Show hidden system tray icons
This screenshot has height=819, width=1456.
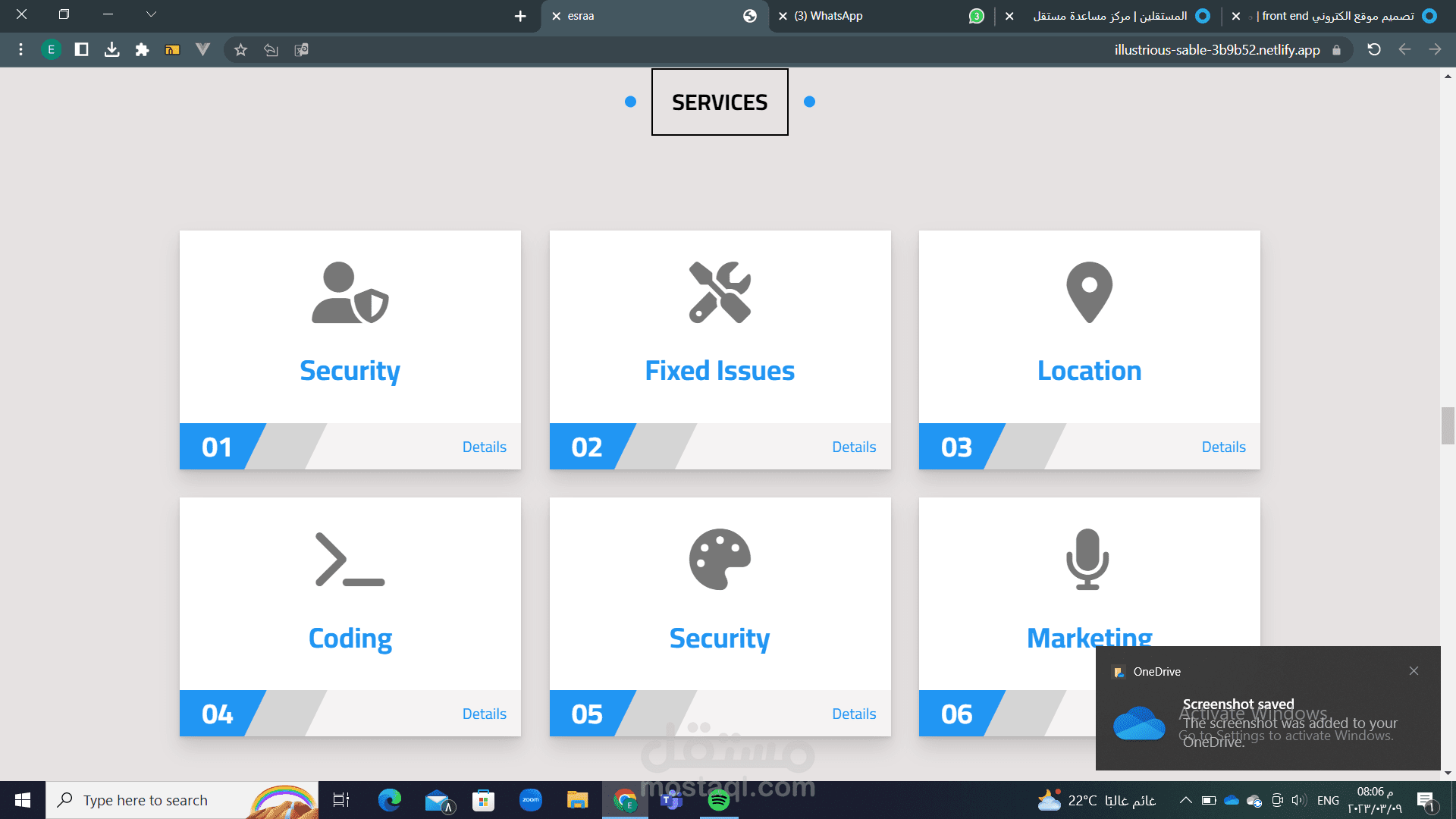[1185, 800]
